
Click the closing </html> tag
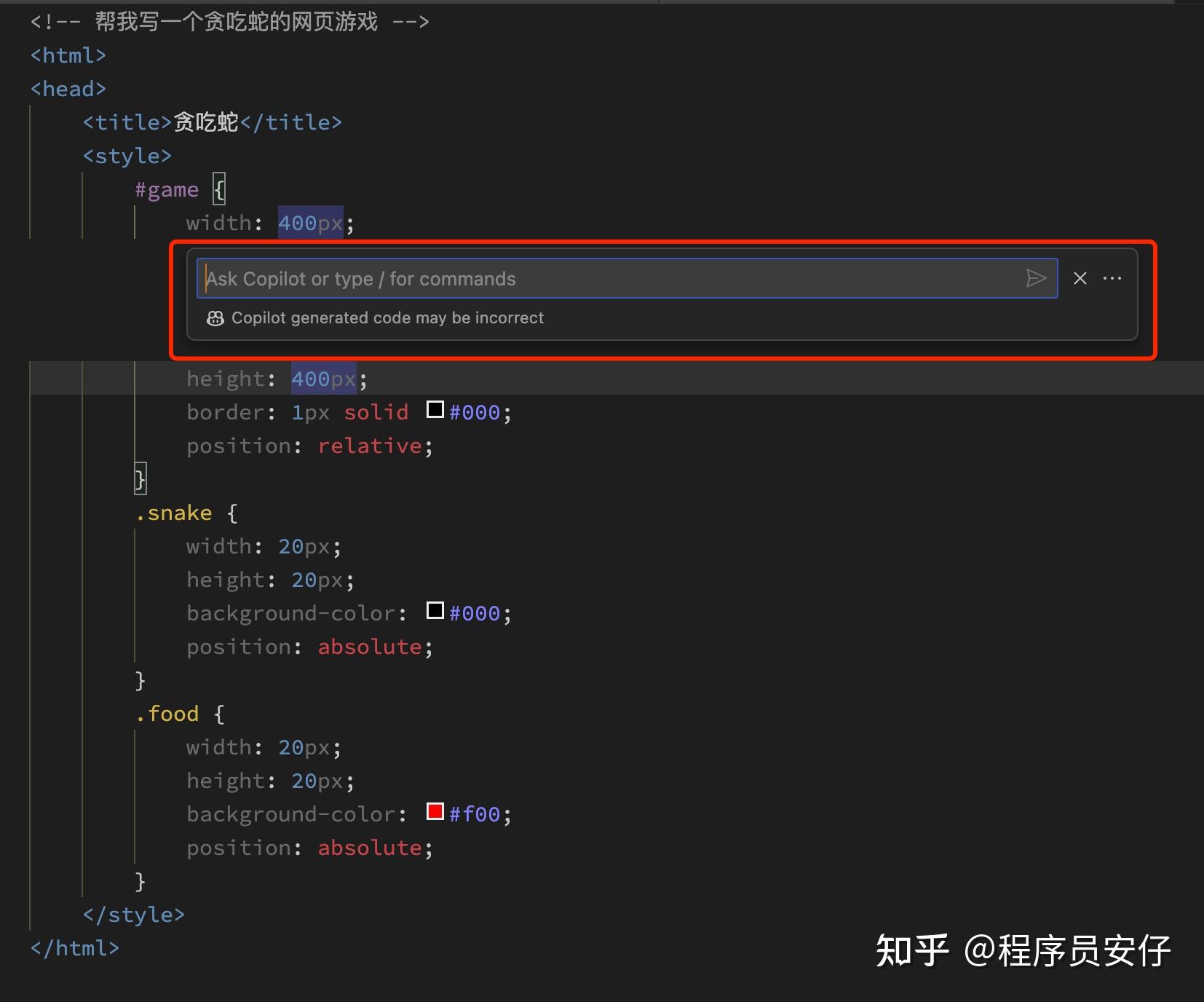pyautogui.click(x=74, y=947)
